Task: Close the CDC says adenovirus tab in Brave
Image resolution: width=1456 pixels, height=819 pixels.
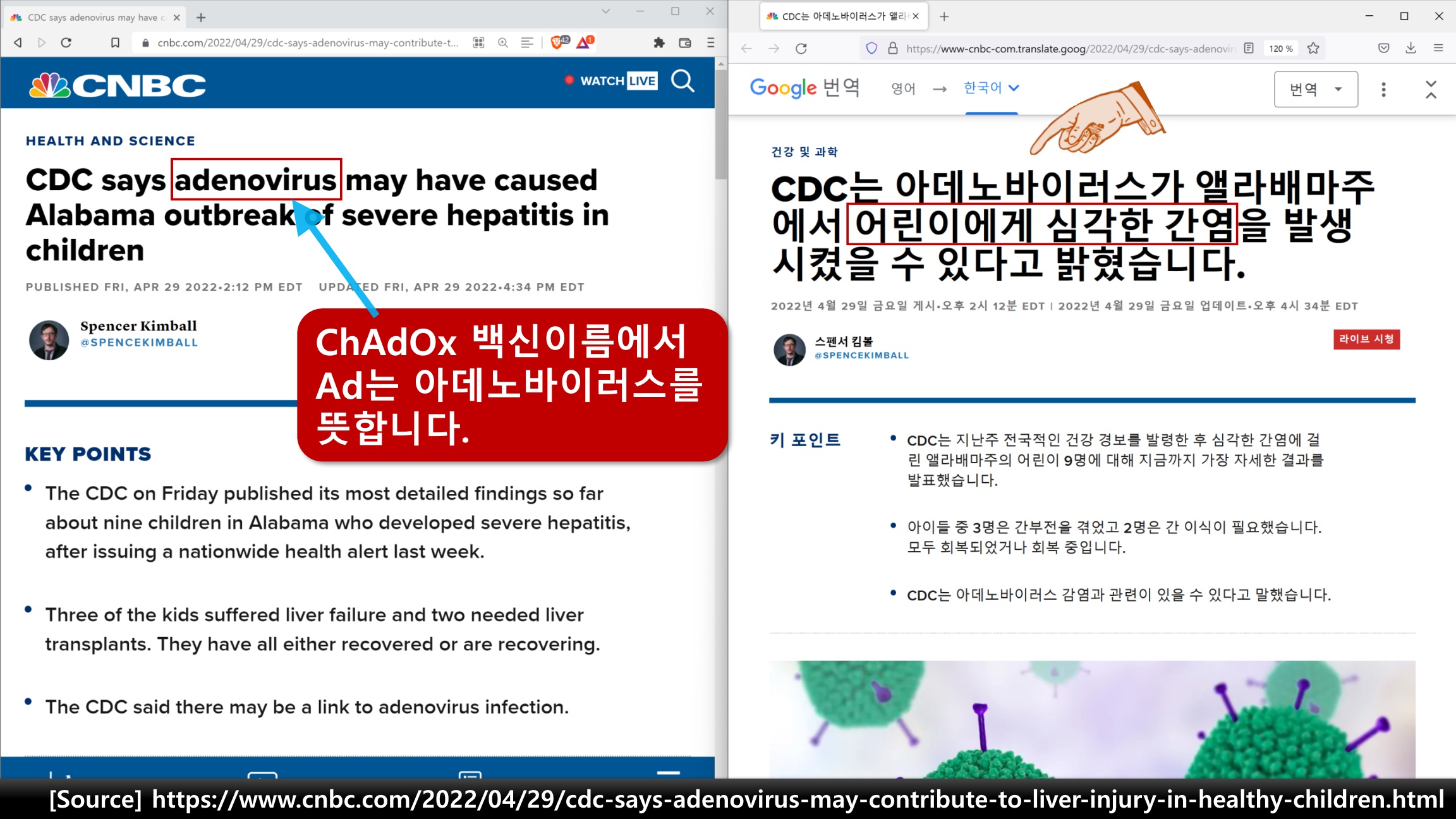Action: click(x=176, y=17)
